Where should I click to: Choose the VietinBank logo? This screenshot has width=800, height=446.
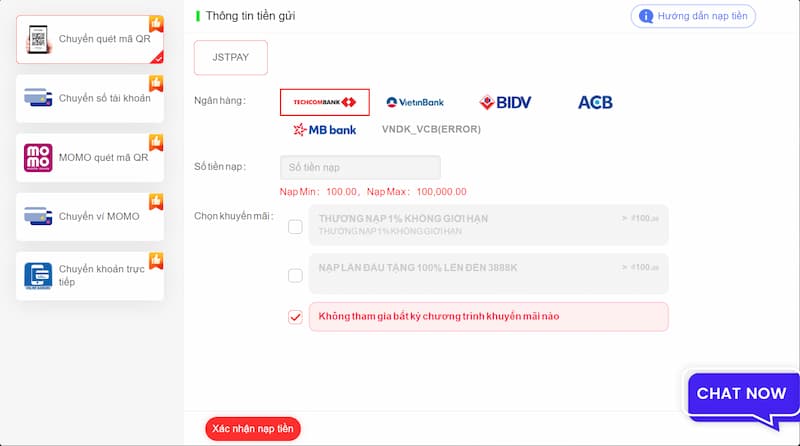tap(415, 102)
